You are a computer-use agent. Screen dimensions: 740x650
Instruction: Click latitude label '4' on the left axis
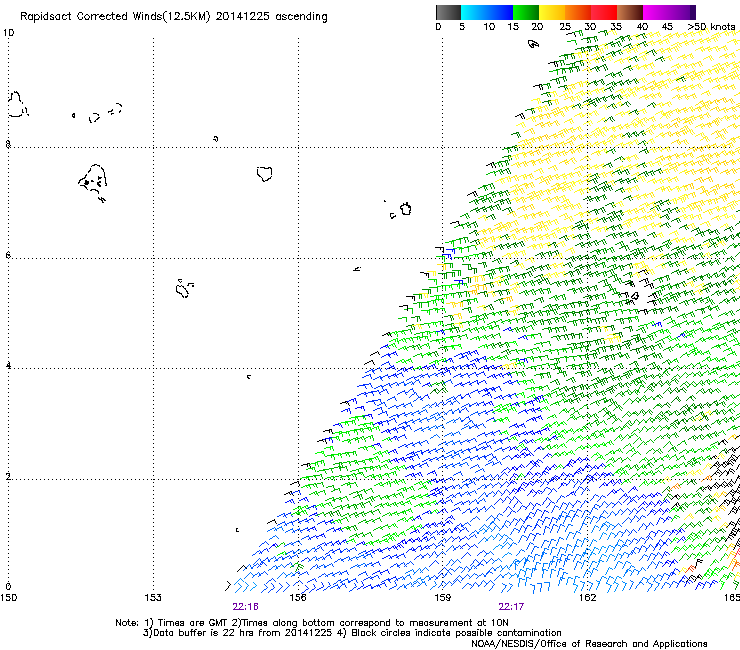8,366
